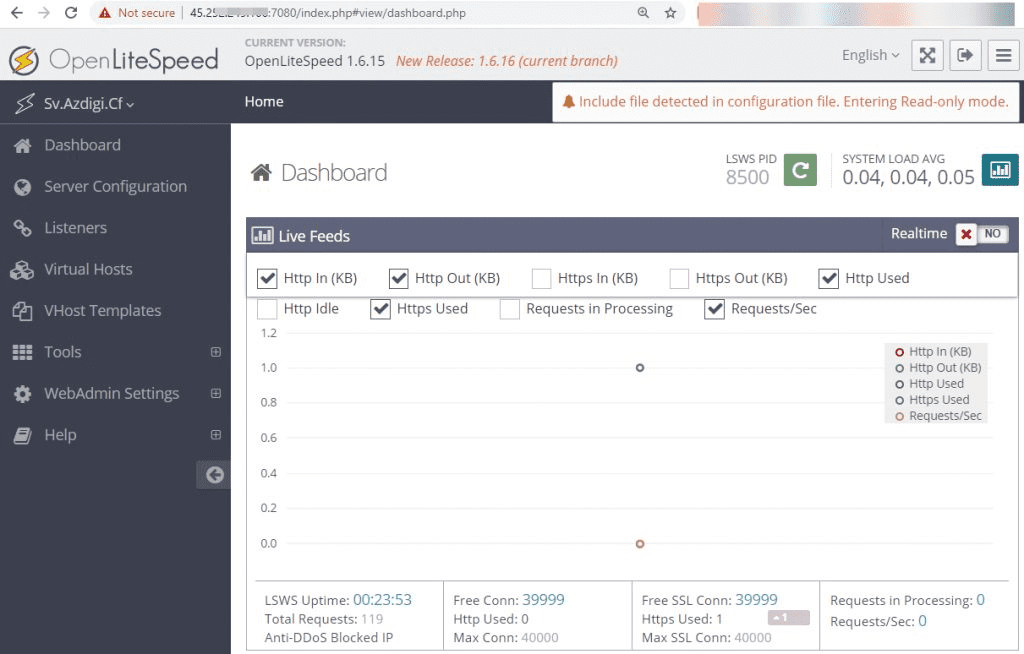Click the Dashboard home icon in sidebar

click(22, 145)
